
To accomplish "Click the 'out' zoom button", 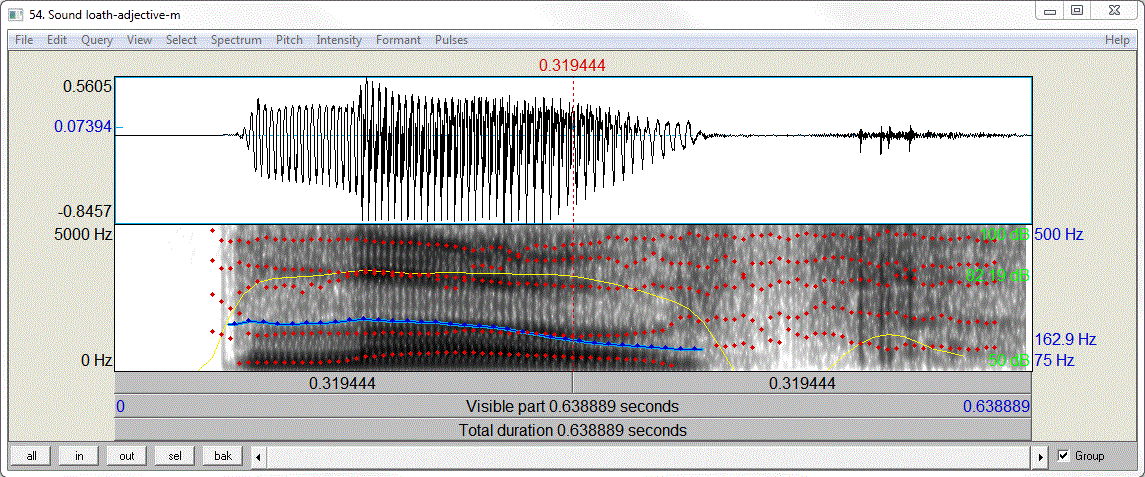I will [127, 456].
